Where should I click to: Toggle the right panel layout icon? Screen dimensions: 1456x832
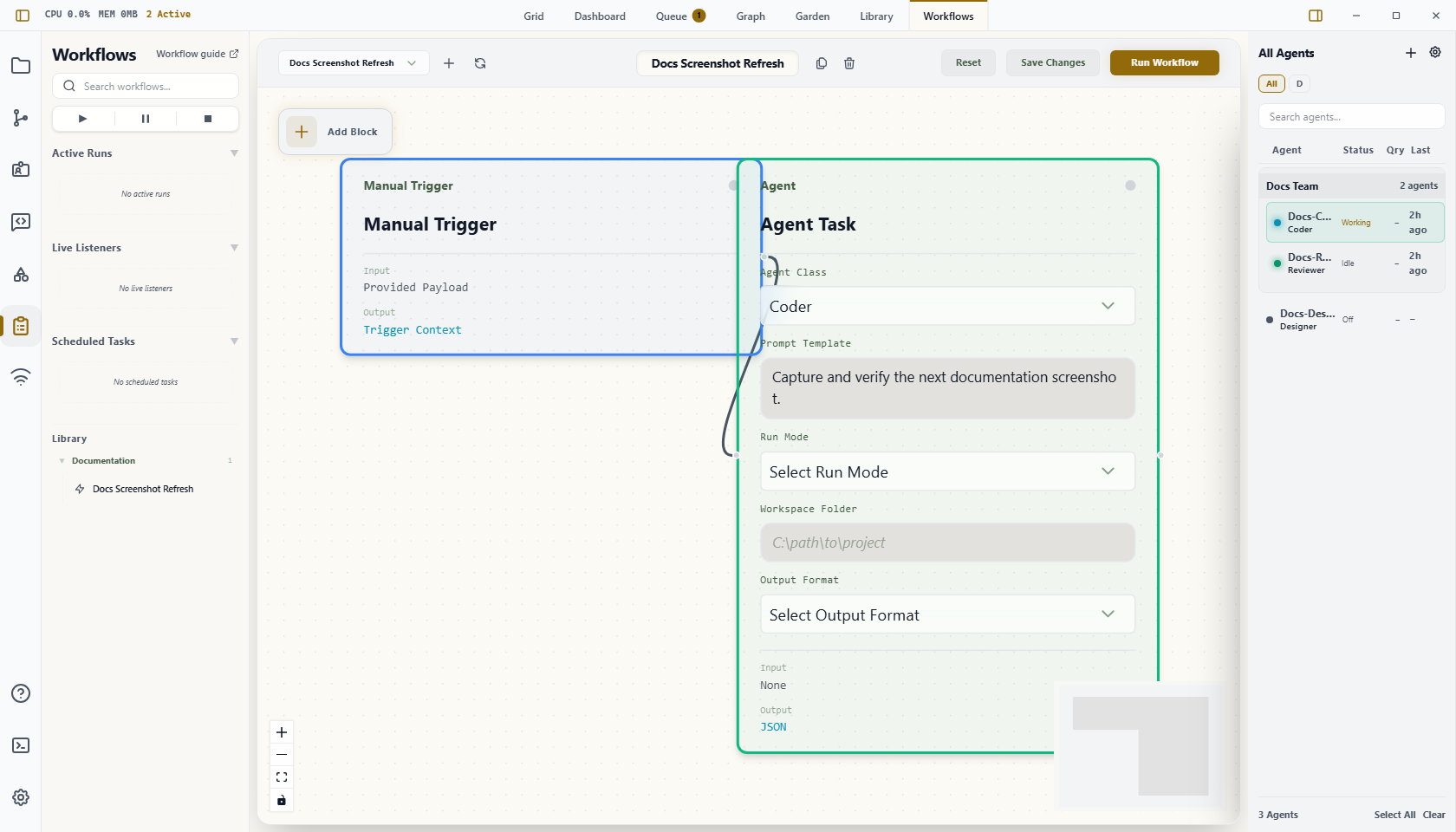[1316, 16]
